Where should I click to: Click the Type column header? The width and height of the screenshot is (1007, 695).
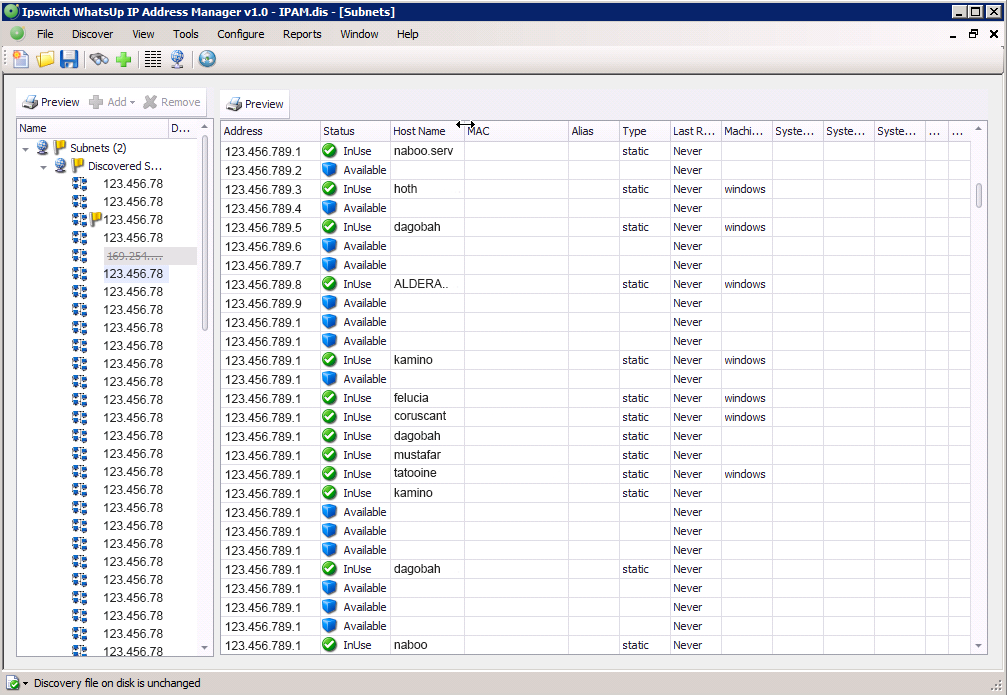[x=645, y=131]
